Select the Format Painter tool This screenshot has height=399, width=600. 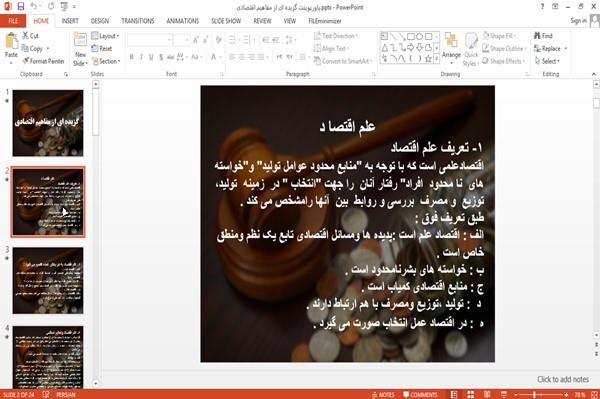(43, 61)
